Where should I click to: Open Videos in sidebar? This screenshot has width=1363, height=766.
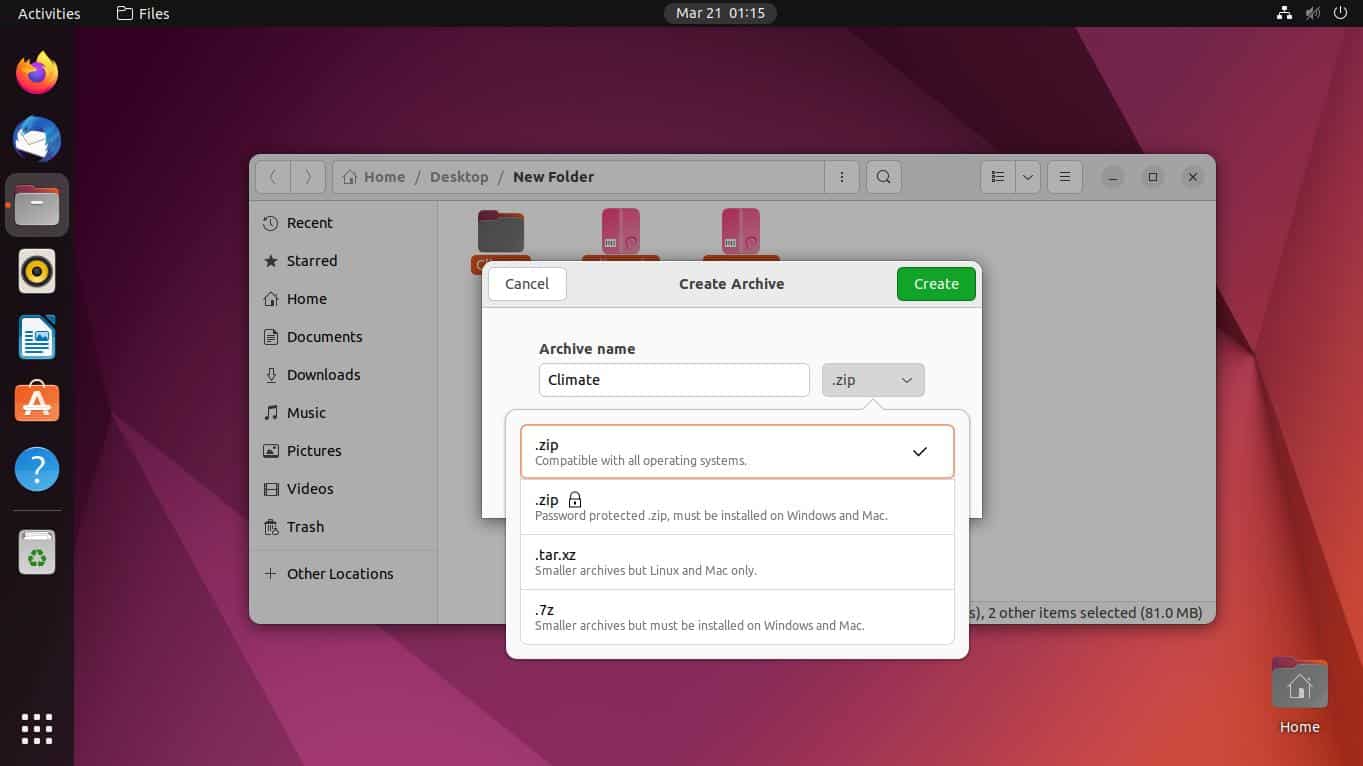343,489
